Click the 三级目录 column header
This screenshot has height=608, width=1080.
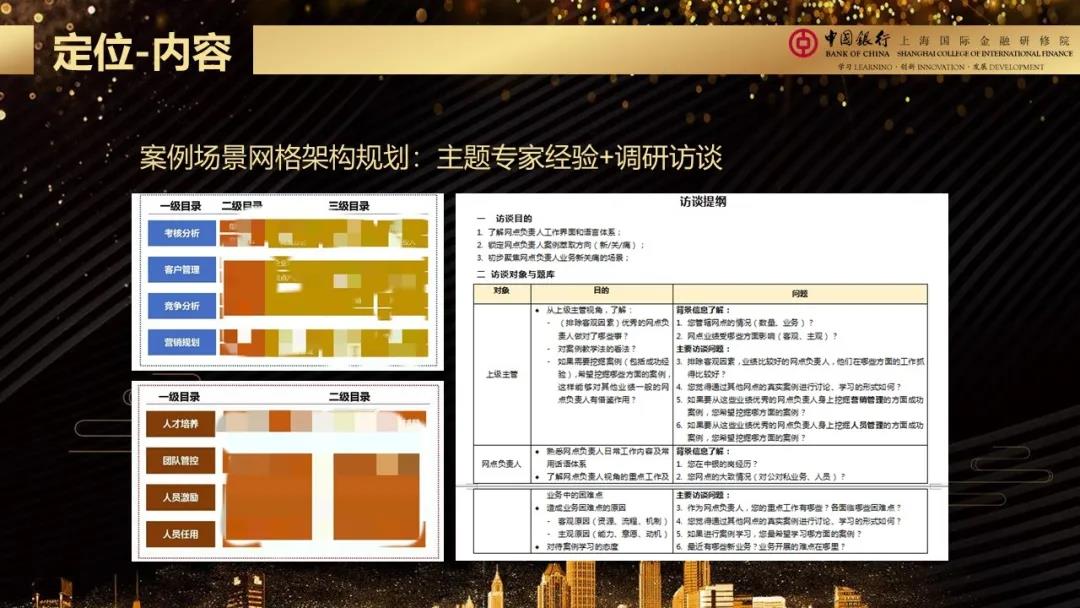pyautogui.click(x=349, y=206)
